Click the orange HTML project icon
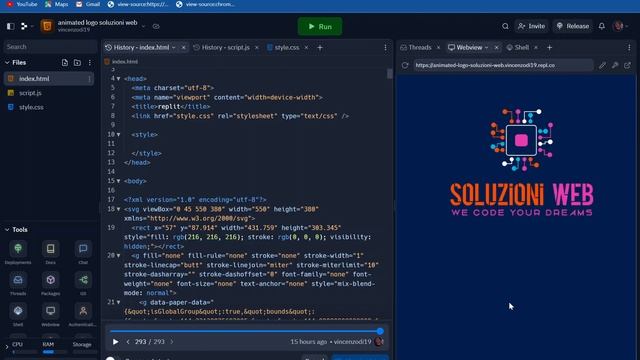Screen dimensions: 640x360 47,26
